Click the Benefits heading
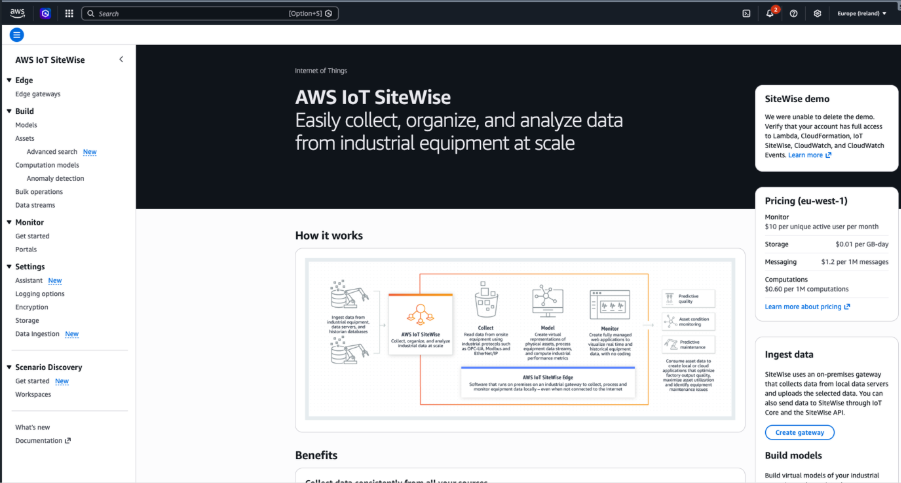This screenshot has width=901, height=483. [316, 455]
